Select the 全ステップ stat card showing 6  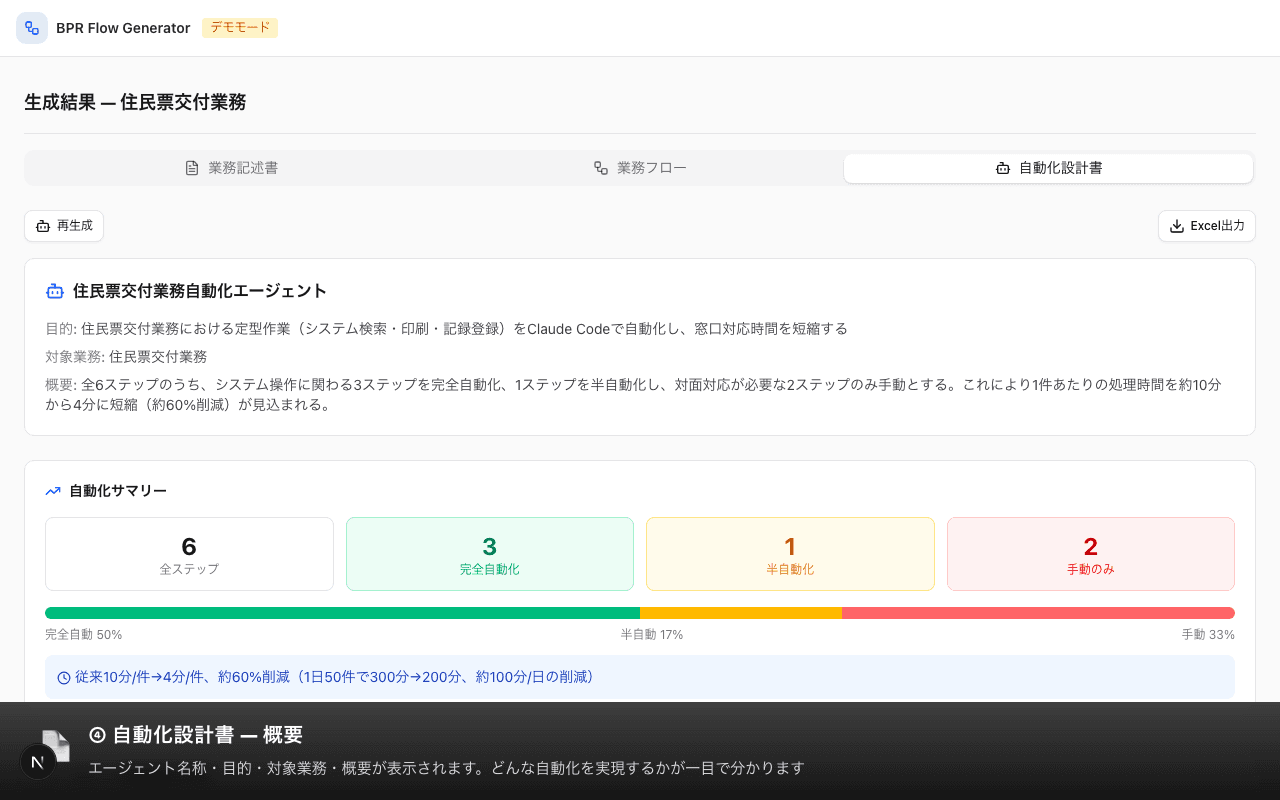(x=189, y=553)
